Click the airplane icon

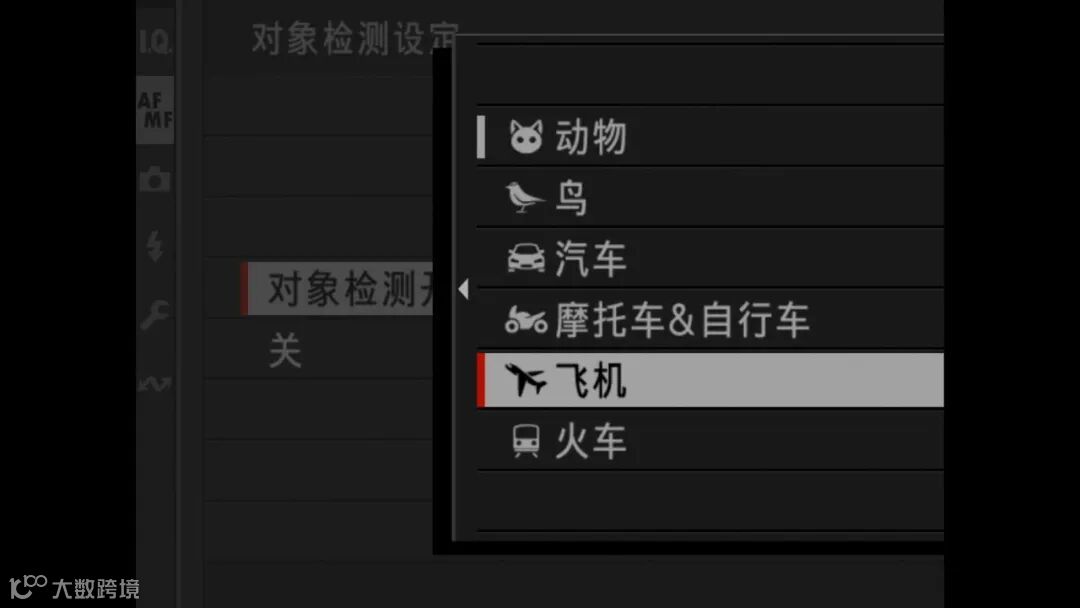tap(526, 379)
